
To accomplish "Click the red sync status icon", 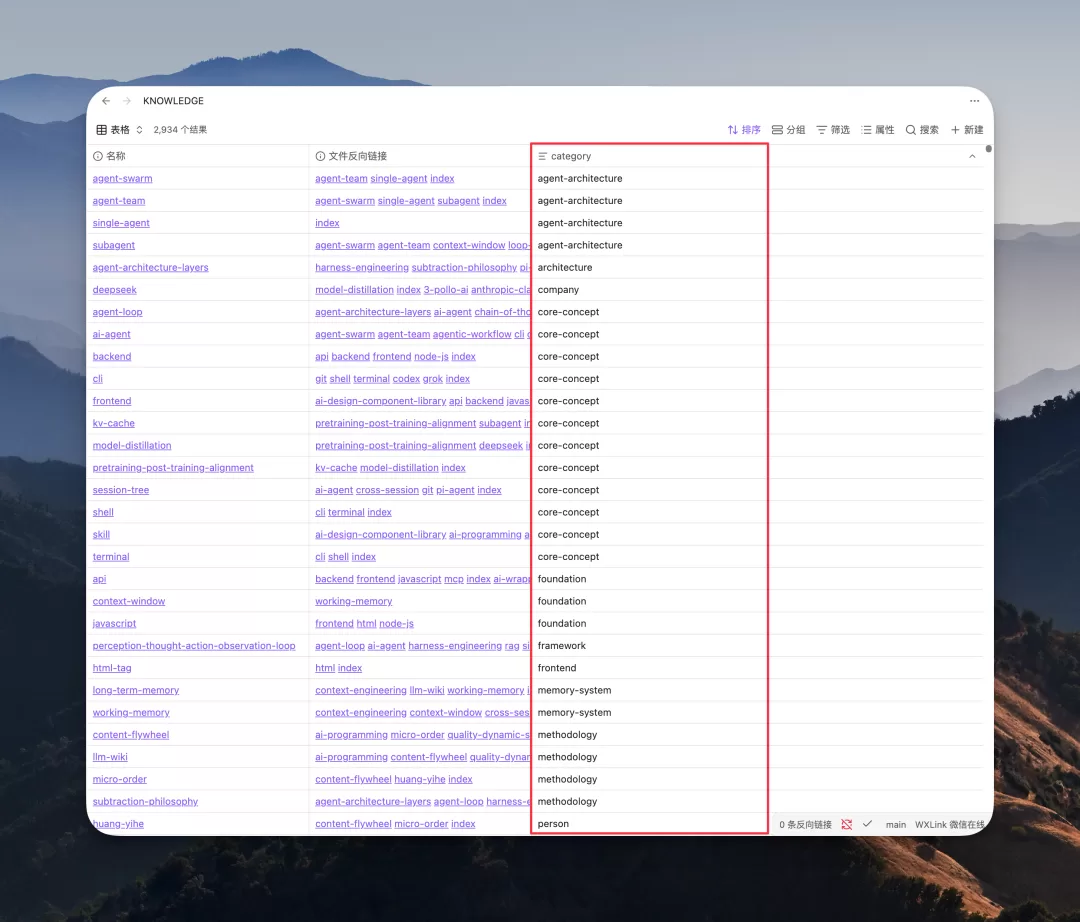I will click(847, 824).
